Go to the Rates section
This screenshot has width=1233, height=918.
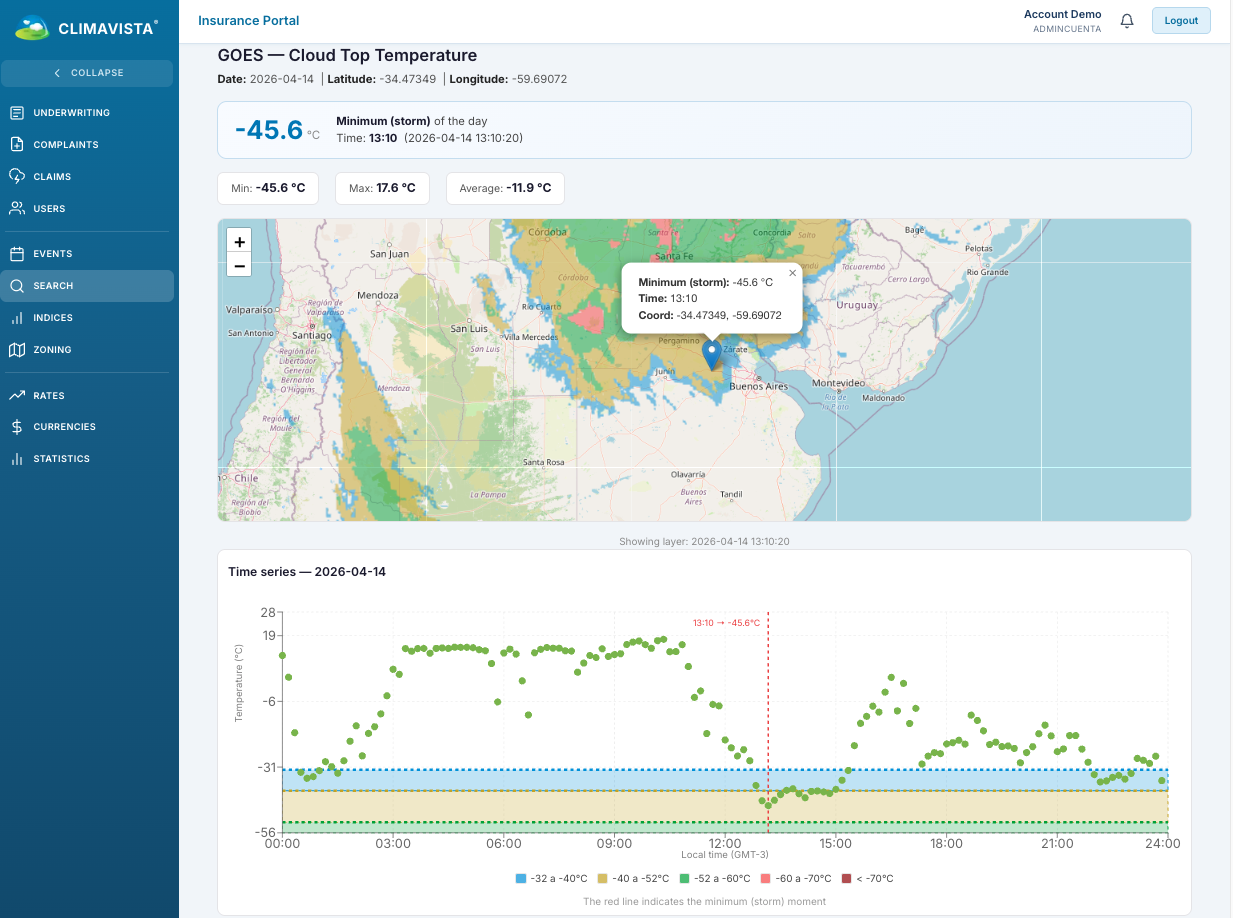tap(48, 396)
